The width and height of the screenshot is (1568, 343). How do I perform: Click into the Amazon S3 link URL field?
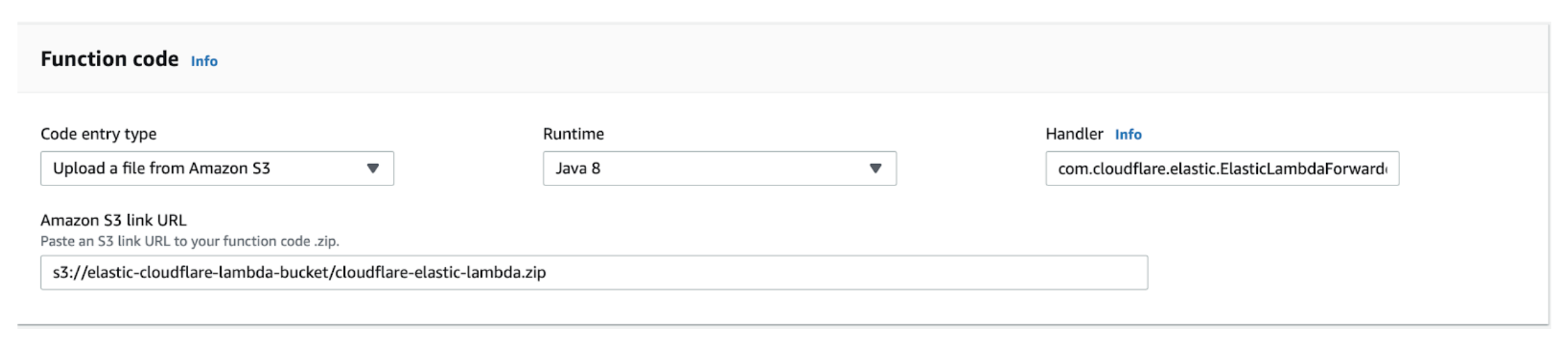click(x=594, y=273)
